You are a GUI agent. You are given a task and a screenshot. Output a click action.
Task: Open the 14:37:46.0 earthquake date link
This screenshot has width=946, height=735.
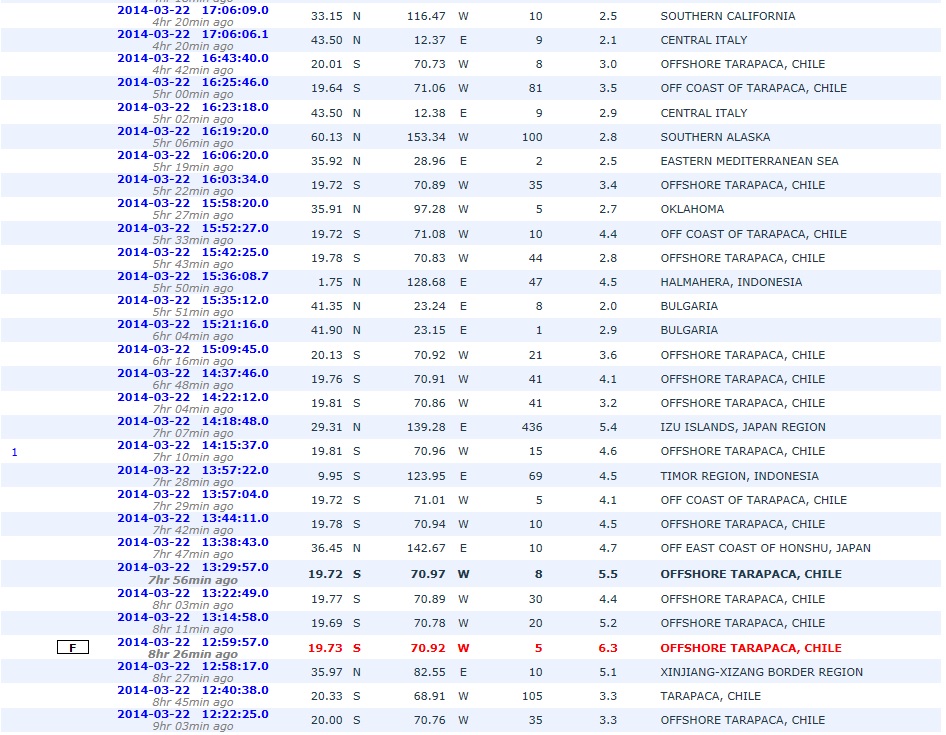(x=193, y=374)
